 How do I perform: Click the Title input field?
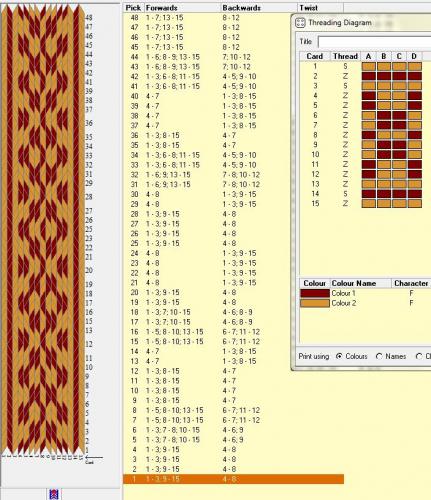(x=374, y=42)
